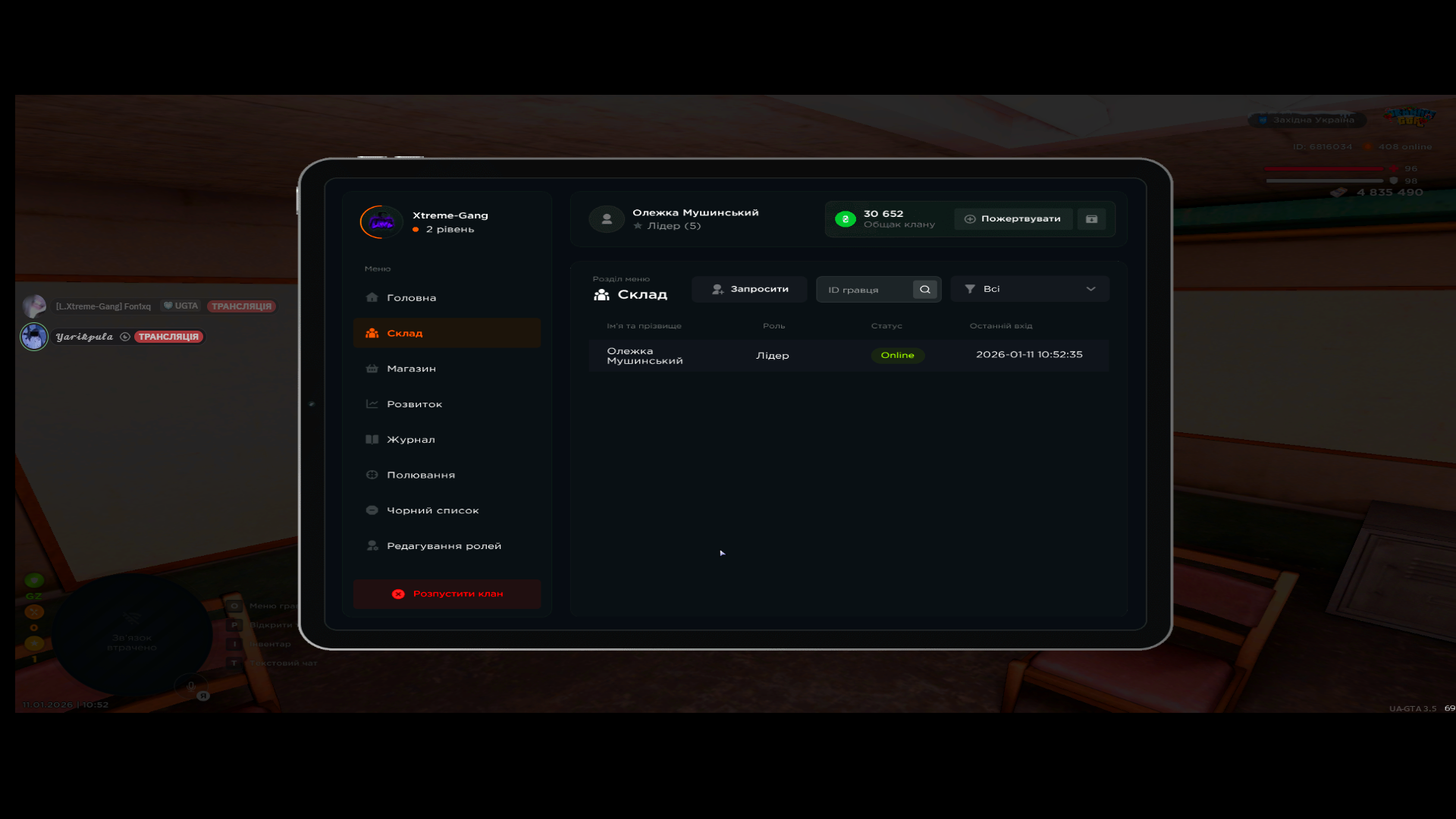Click the Yarikpula streamer avatar
Viewport: 1456px width, 819px height.
(x=34, y=337)
